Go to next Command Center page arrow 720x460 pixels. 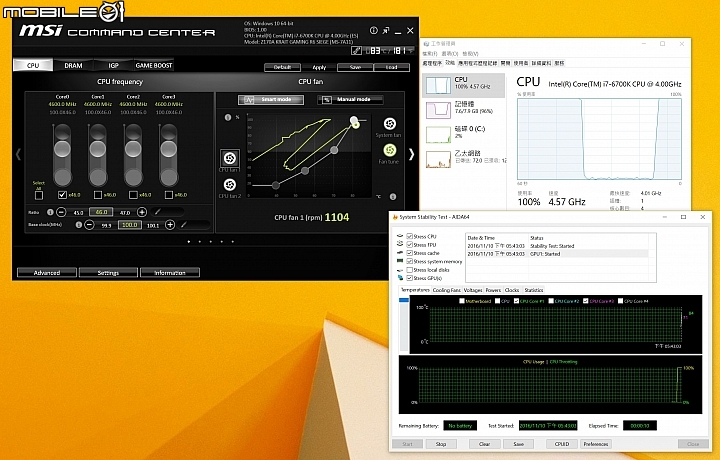(x=411, y=155)
